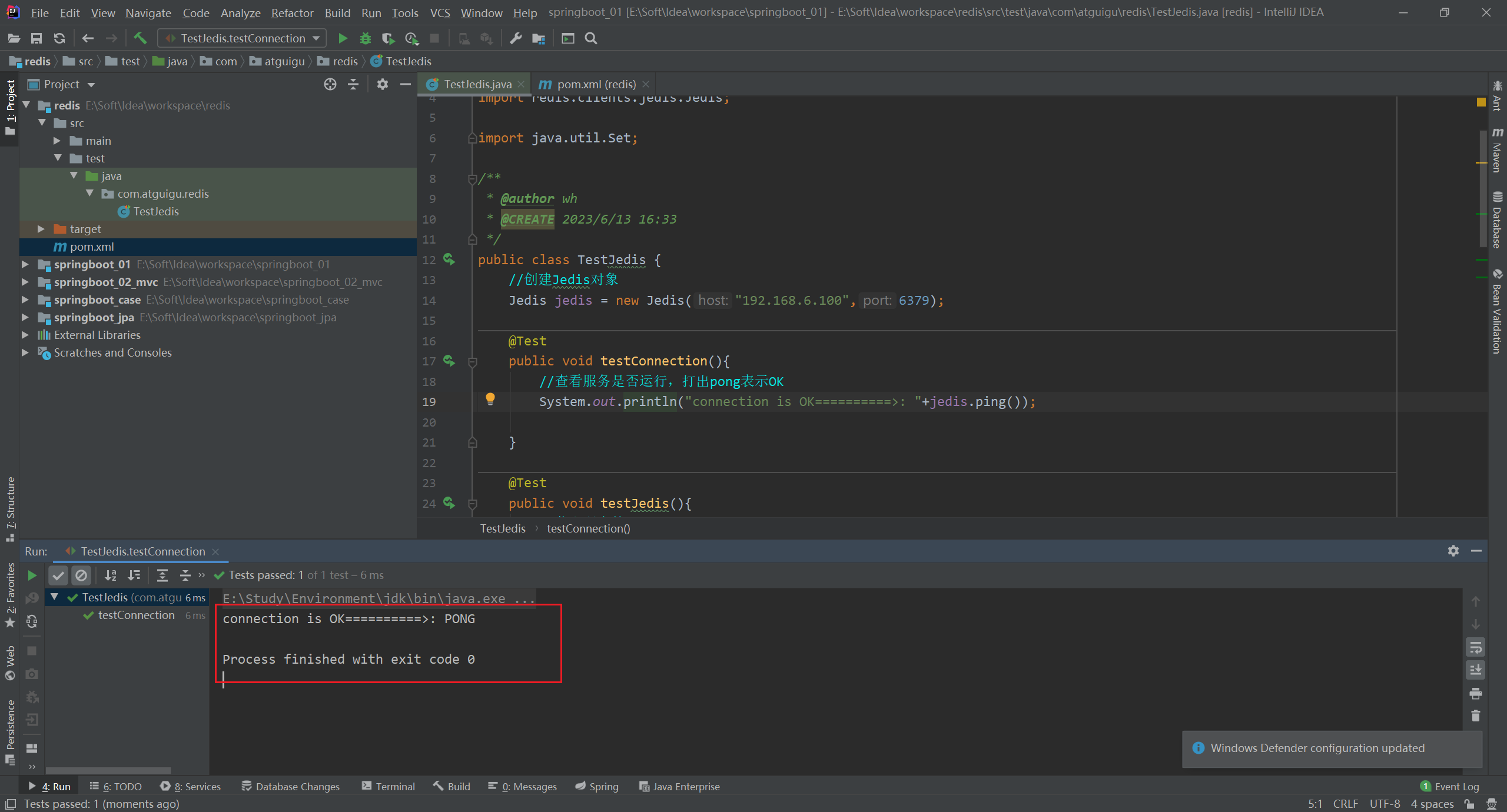The image size is (1507, 812).
Task: Build project with hammer icon
Action: (140, 38)
